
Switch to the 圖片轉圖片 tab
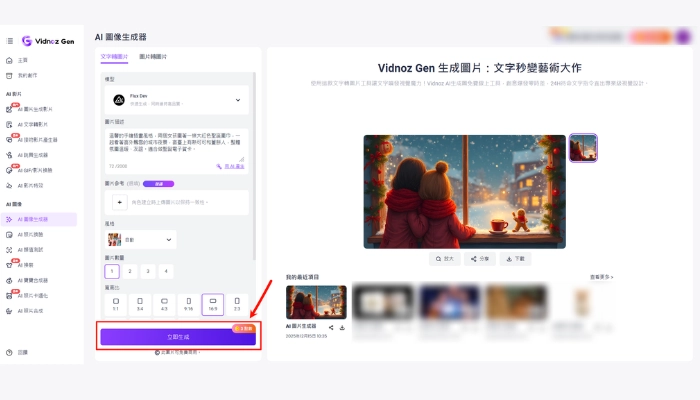click(153, 57)
